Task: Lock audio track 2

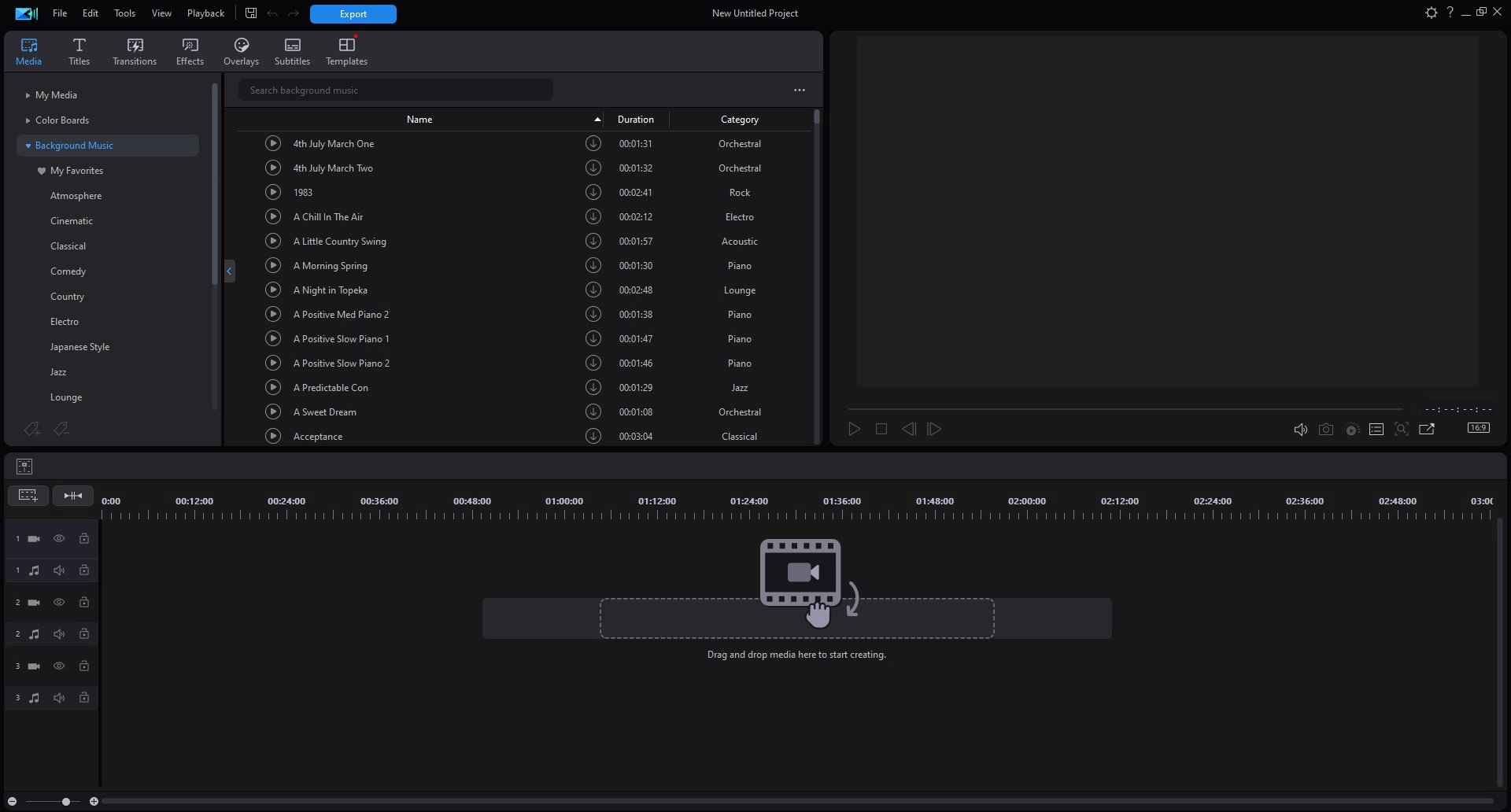Action: click(84, 634)
